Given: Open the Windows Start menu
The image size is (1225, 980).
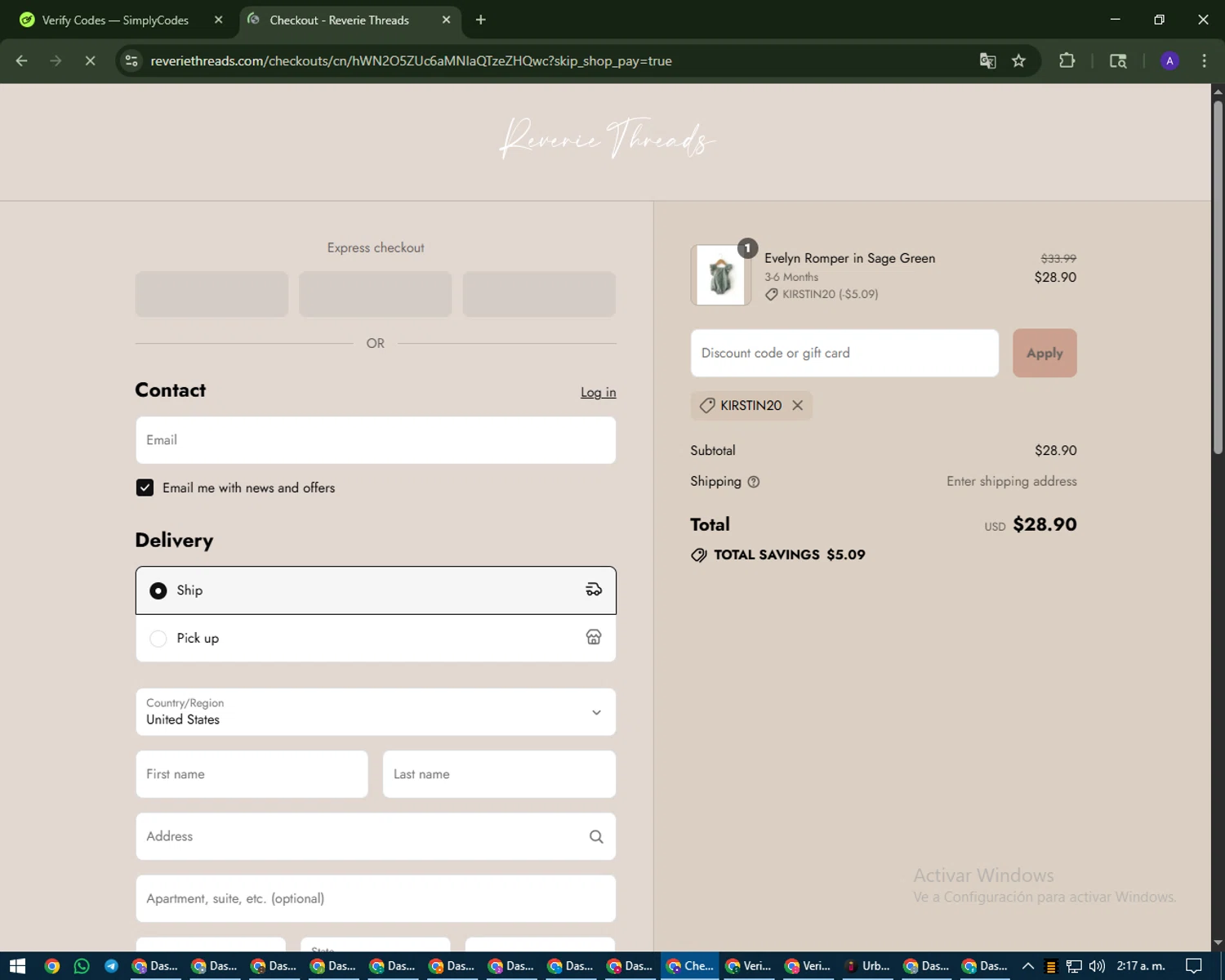Looking at the screenshot, I should [17, 966].
